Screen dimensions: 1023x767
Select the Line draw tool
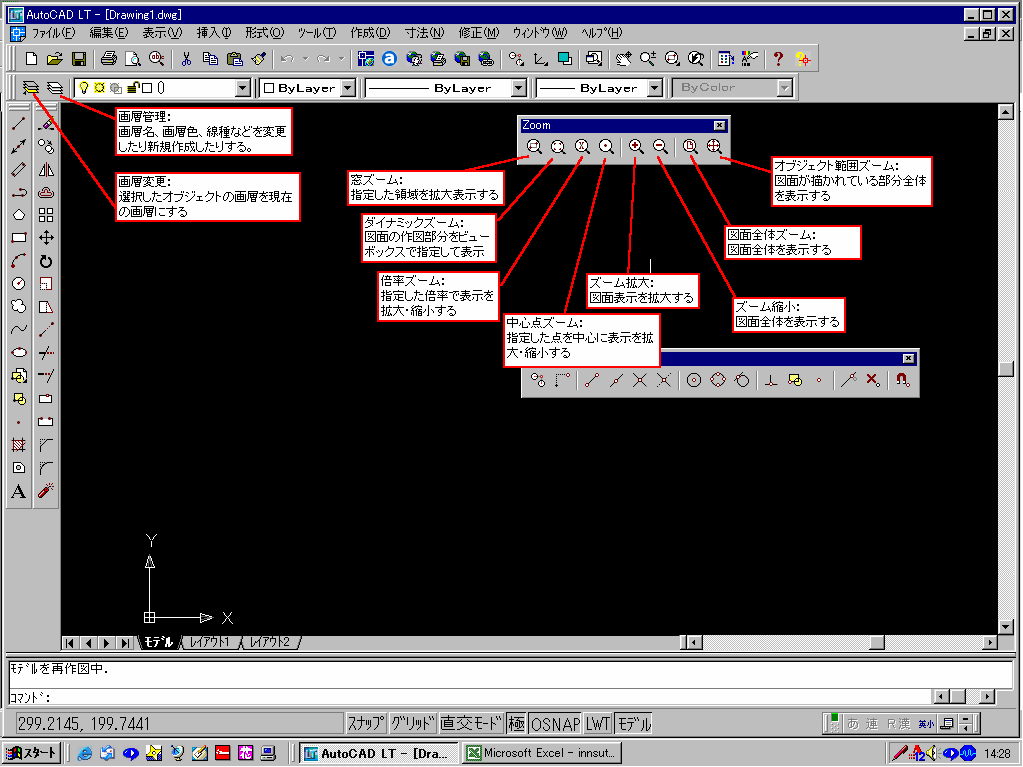(19, 123)
